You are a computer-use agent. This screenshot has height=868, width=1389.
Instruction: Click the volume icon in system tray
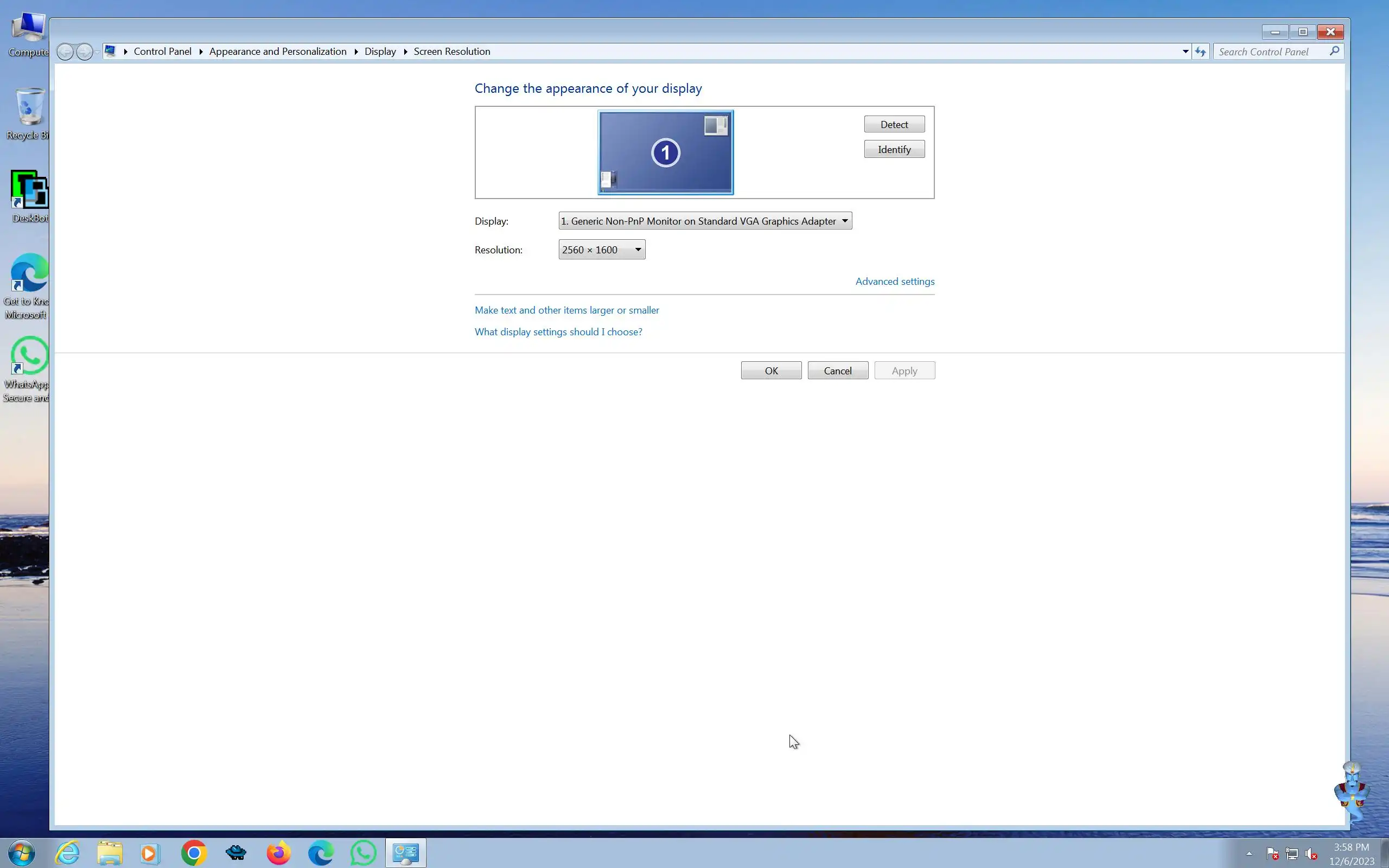coord(1311,854)
